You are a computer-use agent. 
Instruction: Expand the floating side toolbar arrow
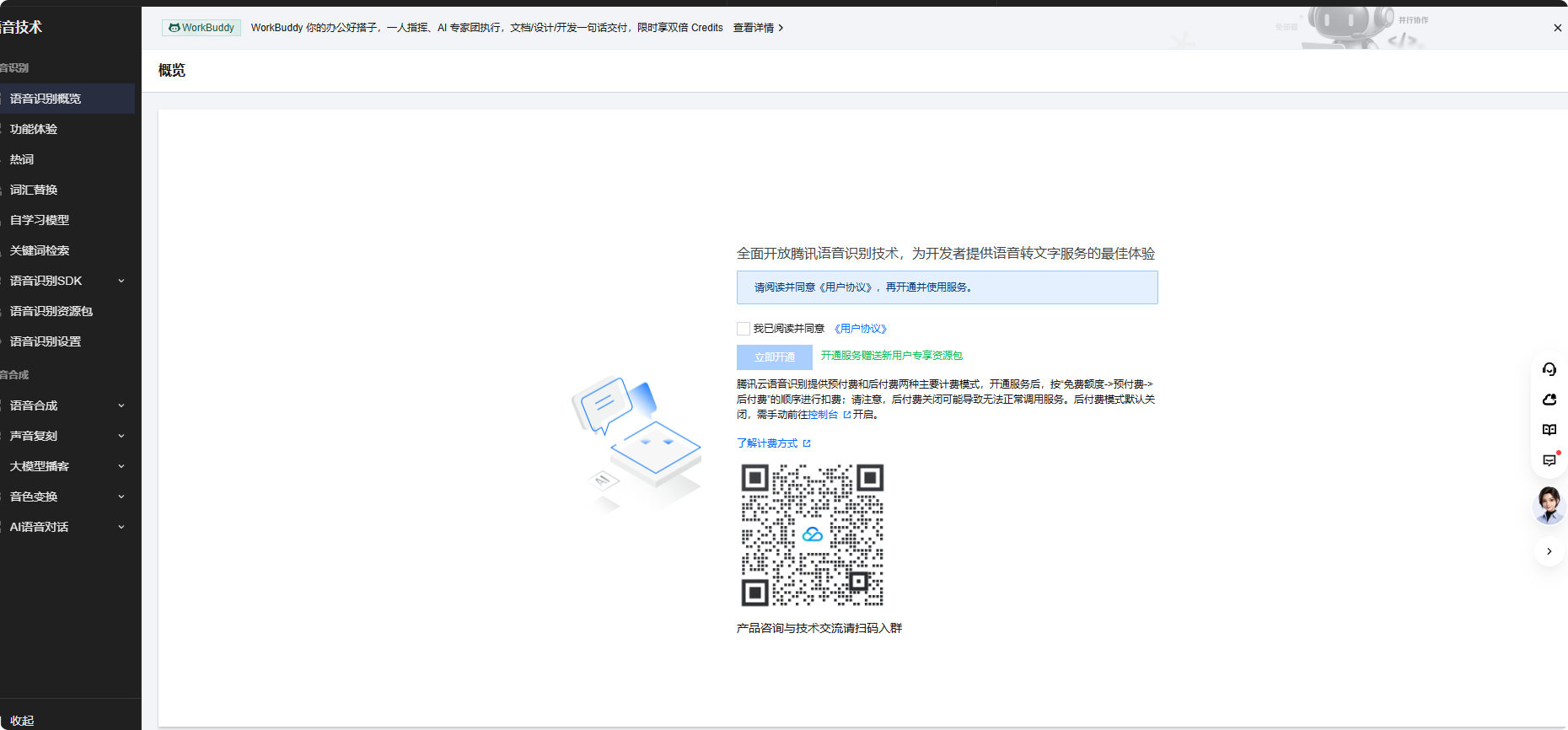[x=1549, y=551]
